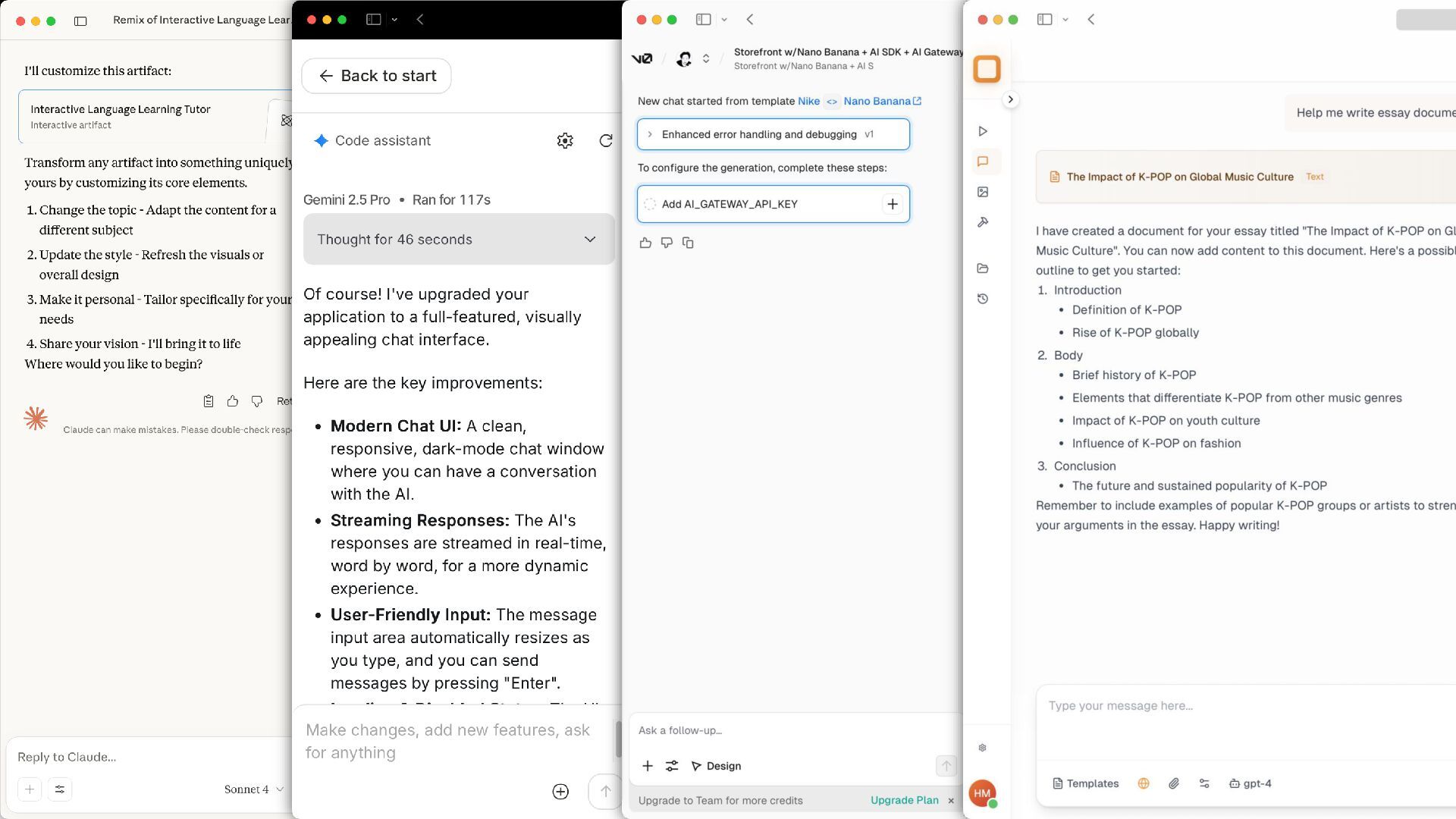This screenshot has width=1456, height=819.
Task: Toggle the sidebar in the Claude window
Action: [80, 21]
